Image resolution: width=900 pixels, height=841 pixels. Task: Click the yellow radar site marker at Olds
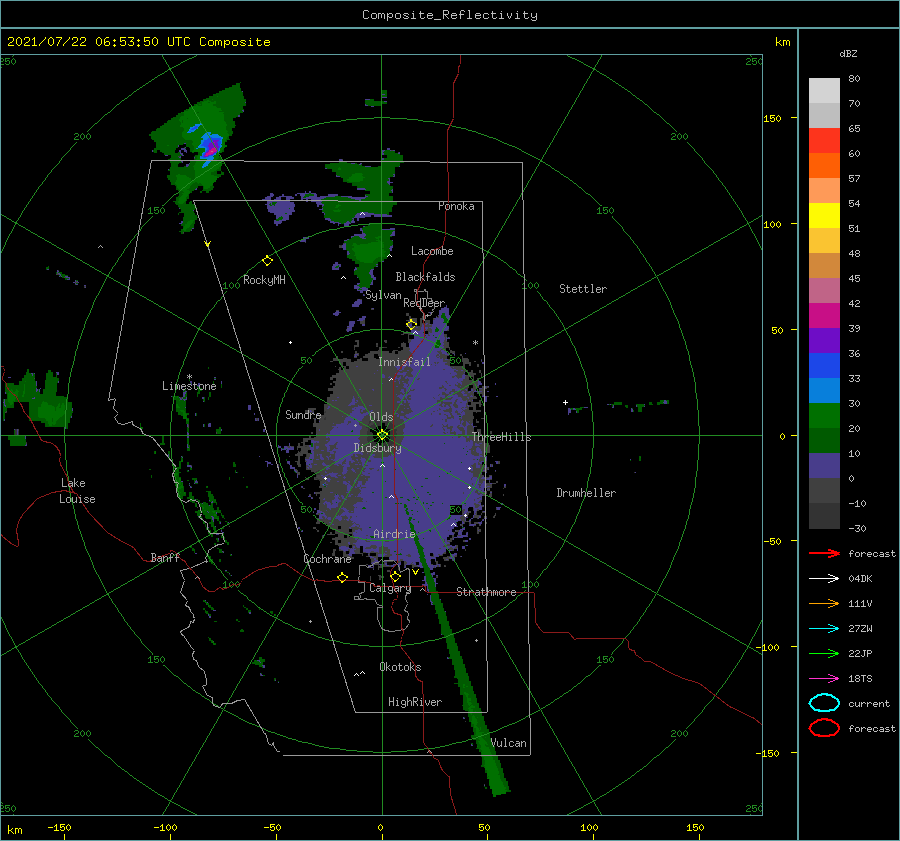click(382, 435)
